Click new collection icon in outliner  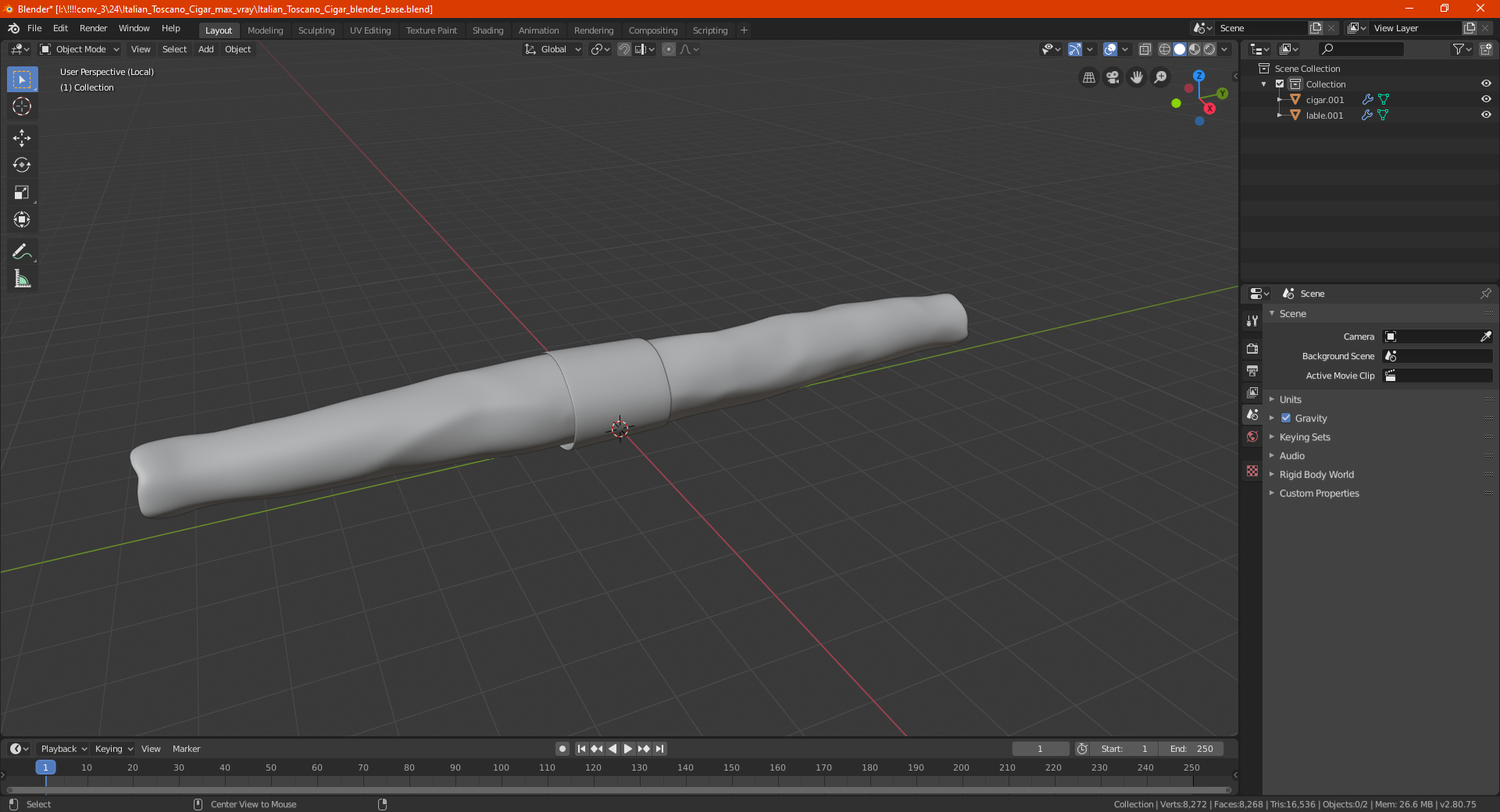(1485, 49)
